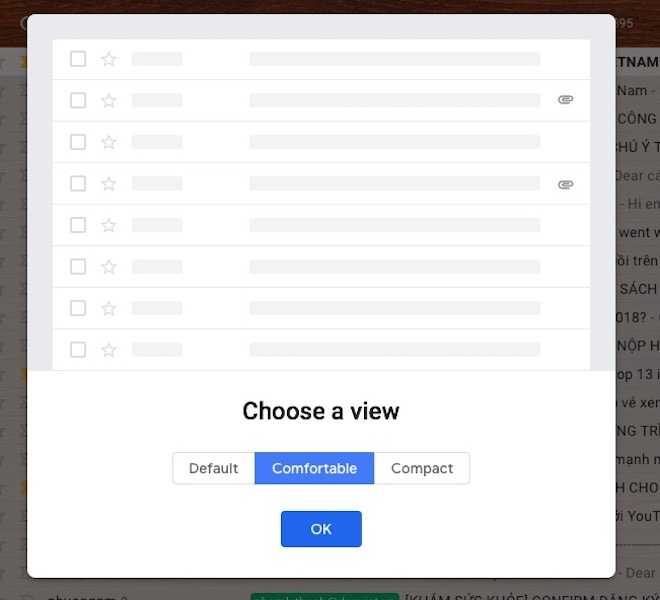Click the subject placeholder bar in first row

click(395, 59)
